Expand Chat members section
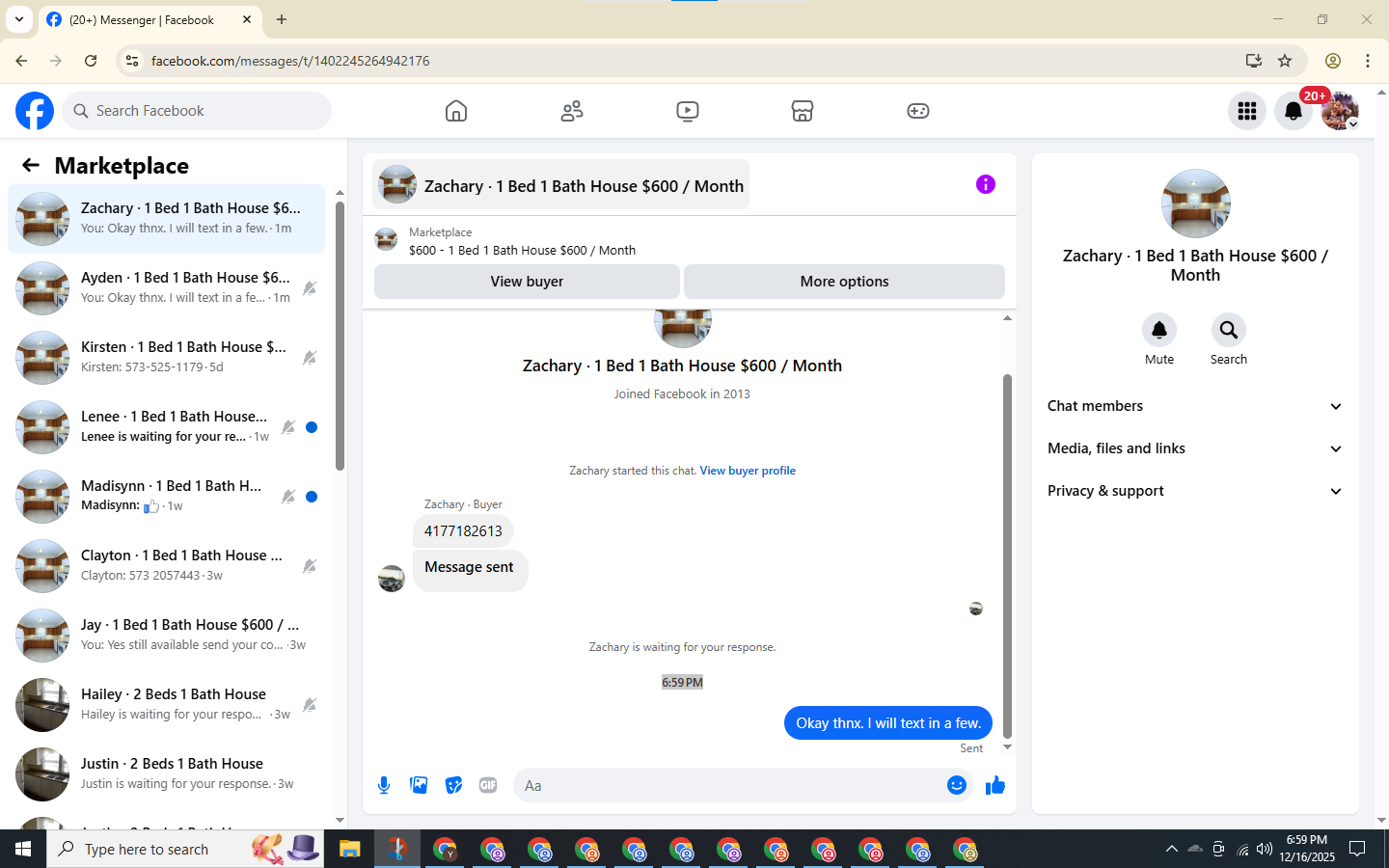1389x868 pixels. [x=1195, y=406]
